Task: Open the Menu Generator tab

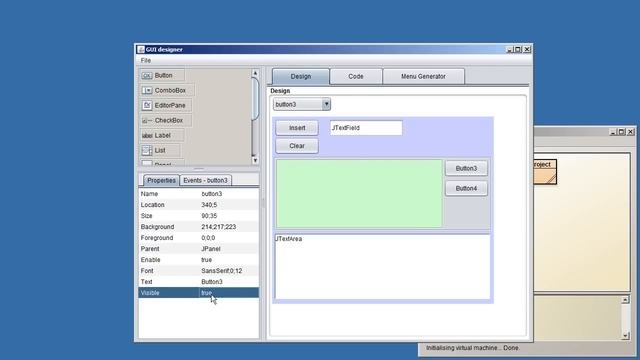Action: [x=423, y=76]
